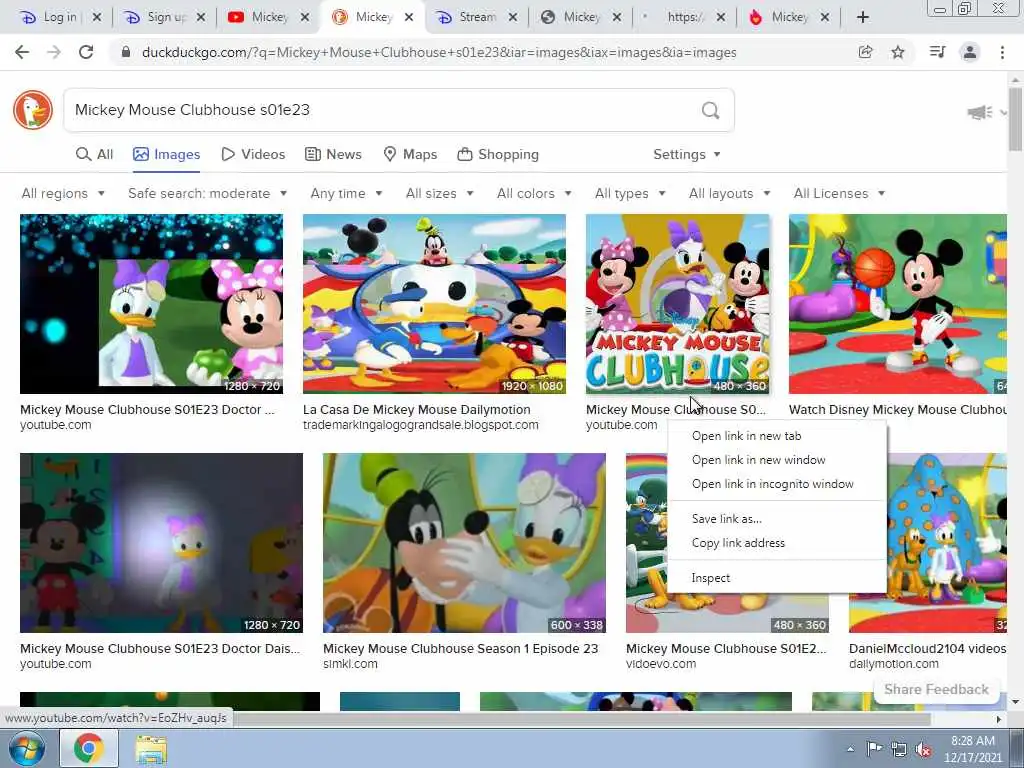The image size is (1024, 768).
Task: Click the muted volume tray icon
Action: pyautogui.click(x=923, y=749)
